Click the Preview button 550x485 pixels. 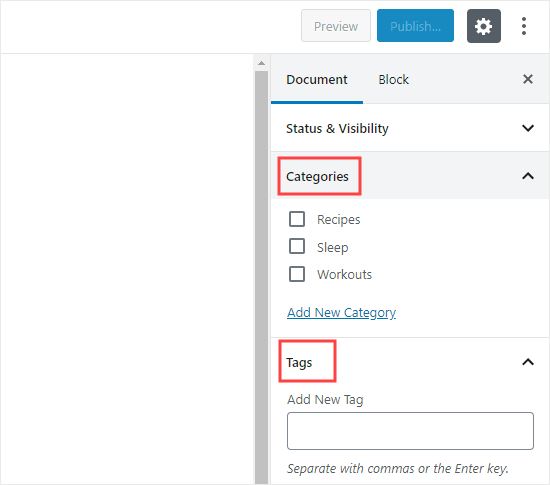(x=336, y=26)
